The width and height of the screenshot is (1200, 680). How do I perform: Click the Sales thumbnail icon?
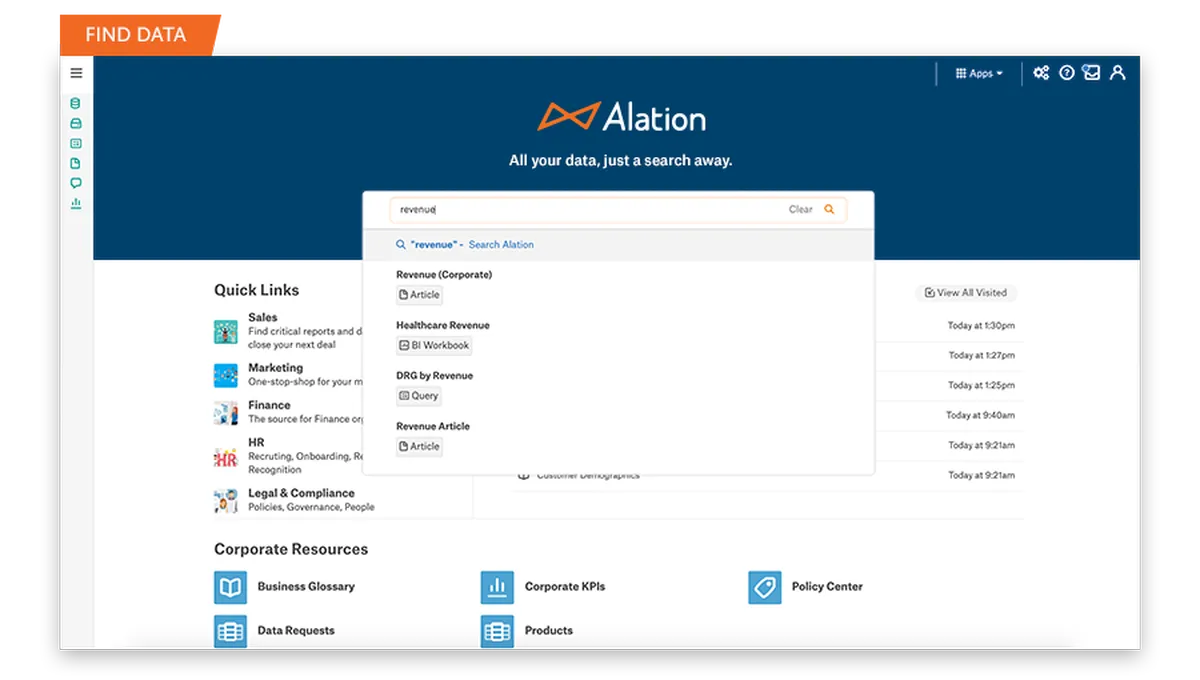pos(226,332)
